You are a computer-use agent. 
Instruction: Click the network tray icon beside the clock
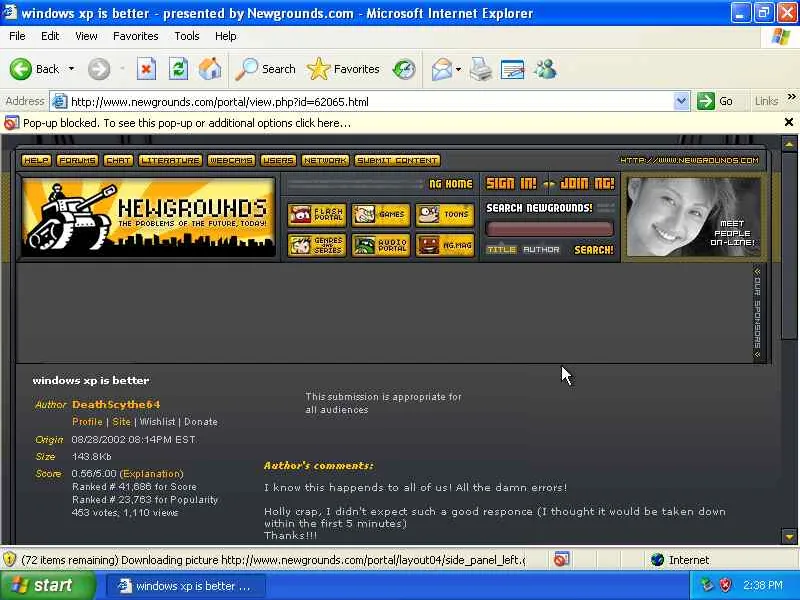pos(707,585)
